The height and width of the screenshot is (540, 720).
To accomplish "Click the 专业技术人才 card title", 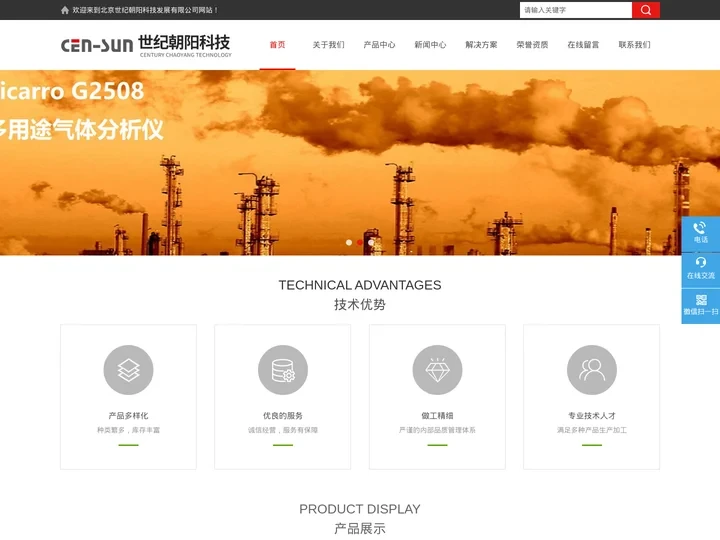I will click(592, 416).
